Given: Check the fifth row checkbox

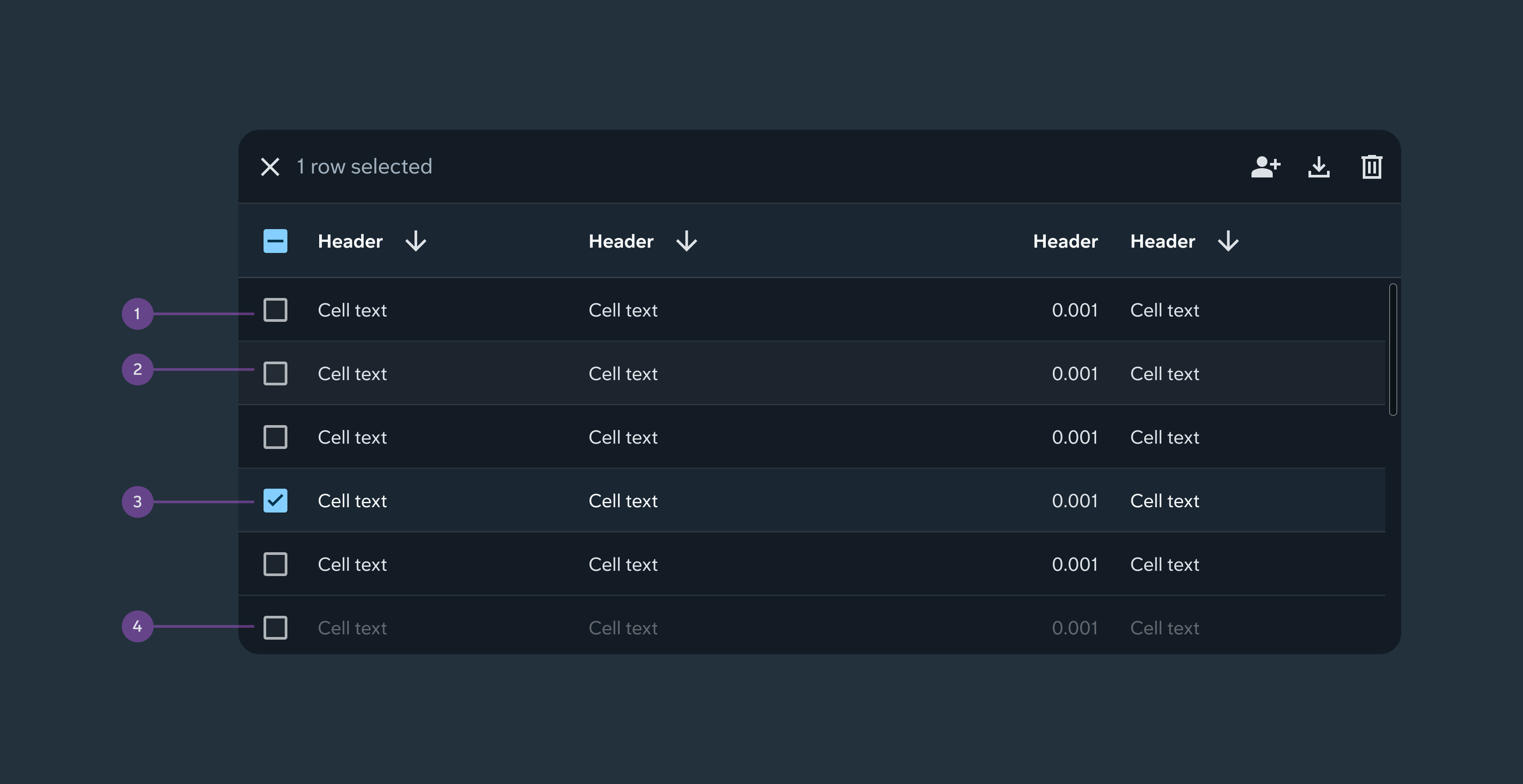Looking at the screenshot, I should 275,564.
